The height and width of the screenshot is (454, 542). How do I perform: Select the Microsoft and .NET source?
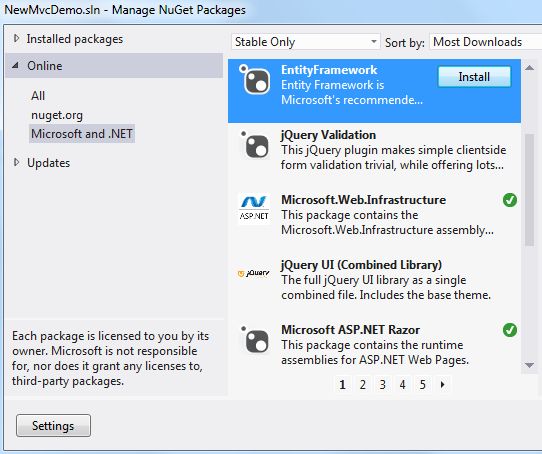point(82,134)
